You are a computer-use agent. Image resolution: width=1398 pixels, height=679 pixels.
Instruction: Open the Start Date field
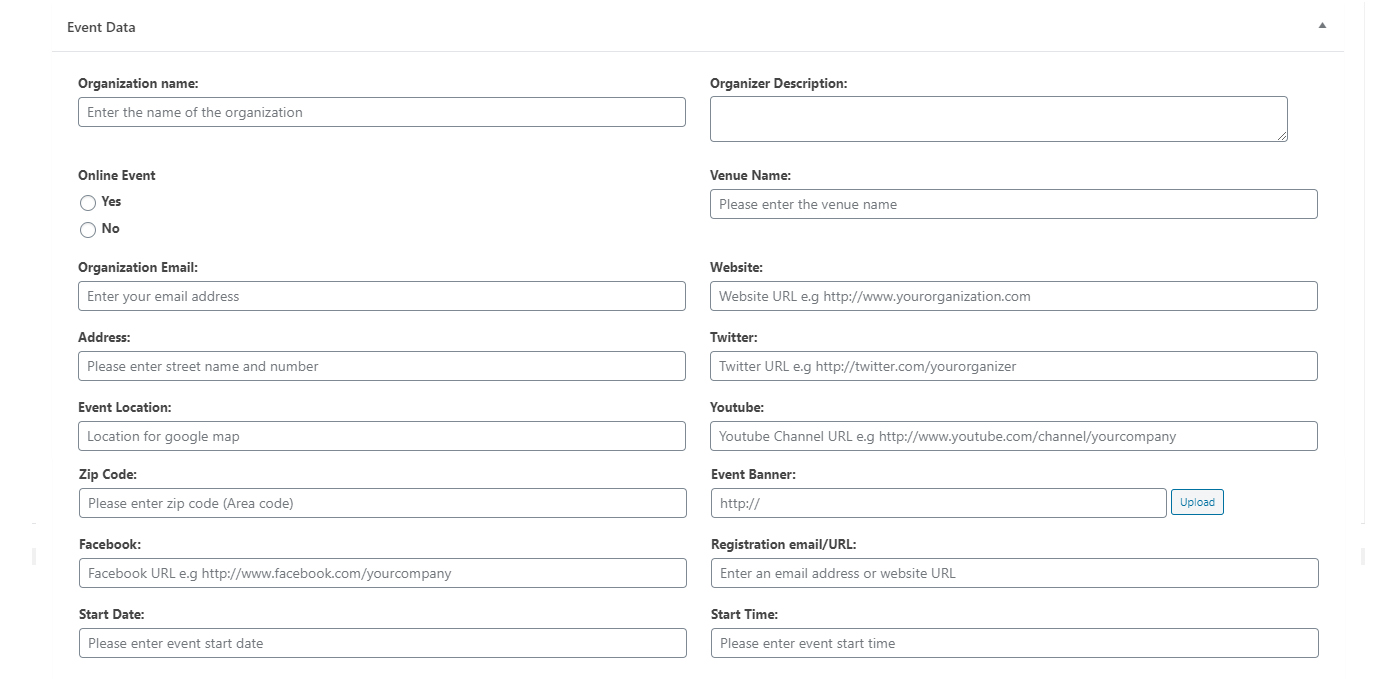382,643
